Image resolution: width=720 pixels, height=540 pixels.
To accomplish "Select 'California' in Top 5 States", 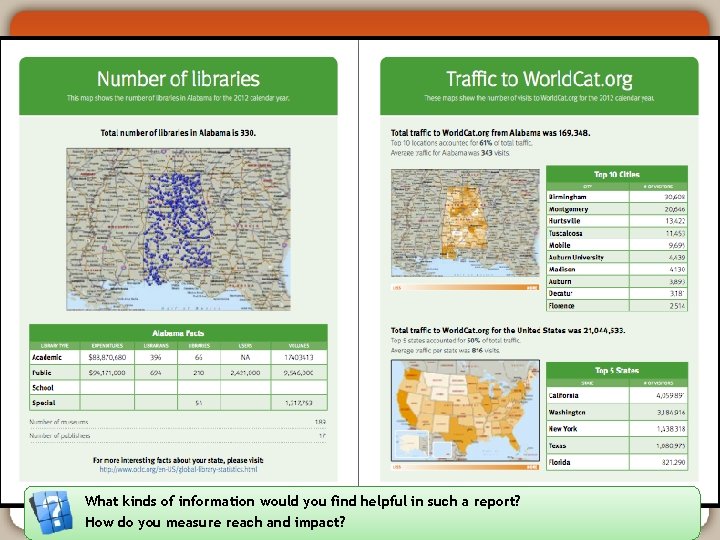I will coord(563,395).
